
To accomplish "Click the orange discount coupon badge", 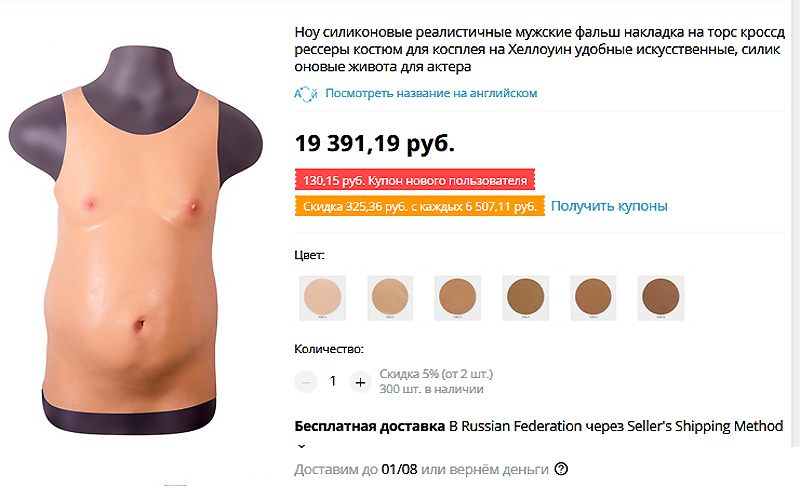I will tap(419, 206).
